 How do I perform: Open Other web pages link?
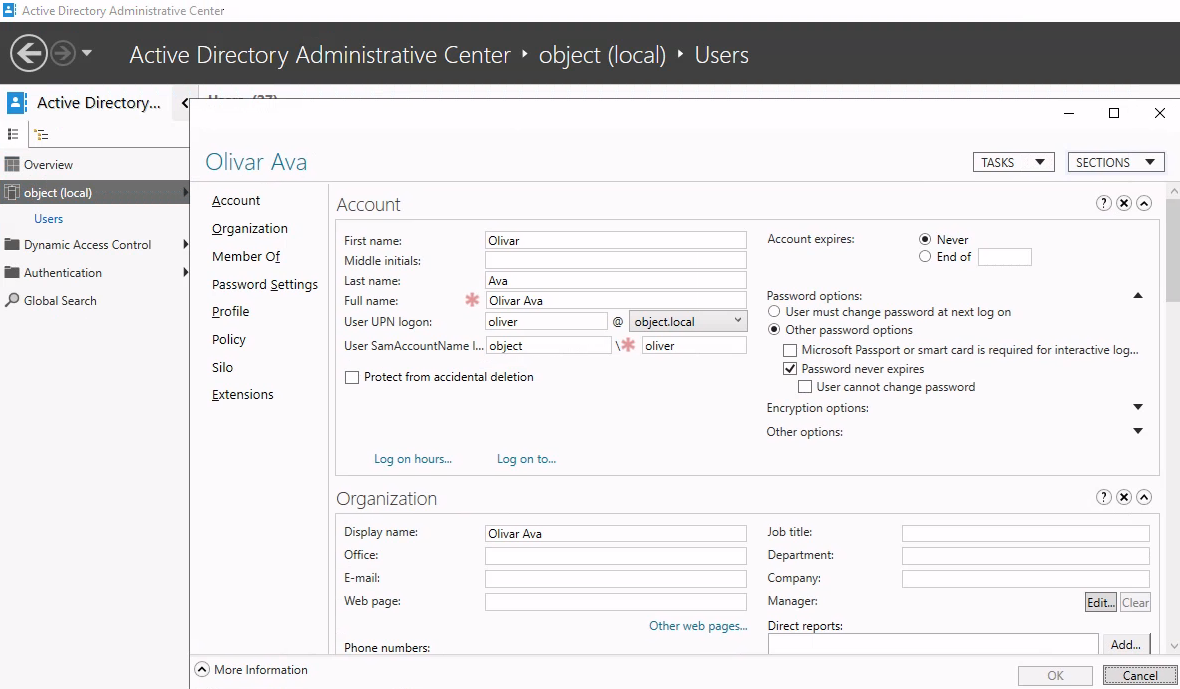[698, 626]
